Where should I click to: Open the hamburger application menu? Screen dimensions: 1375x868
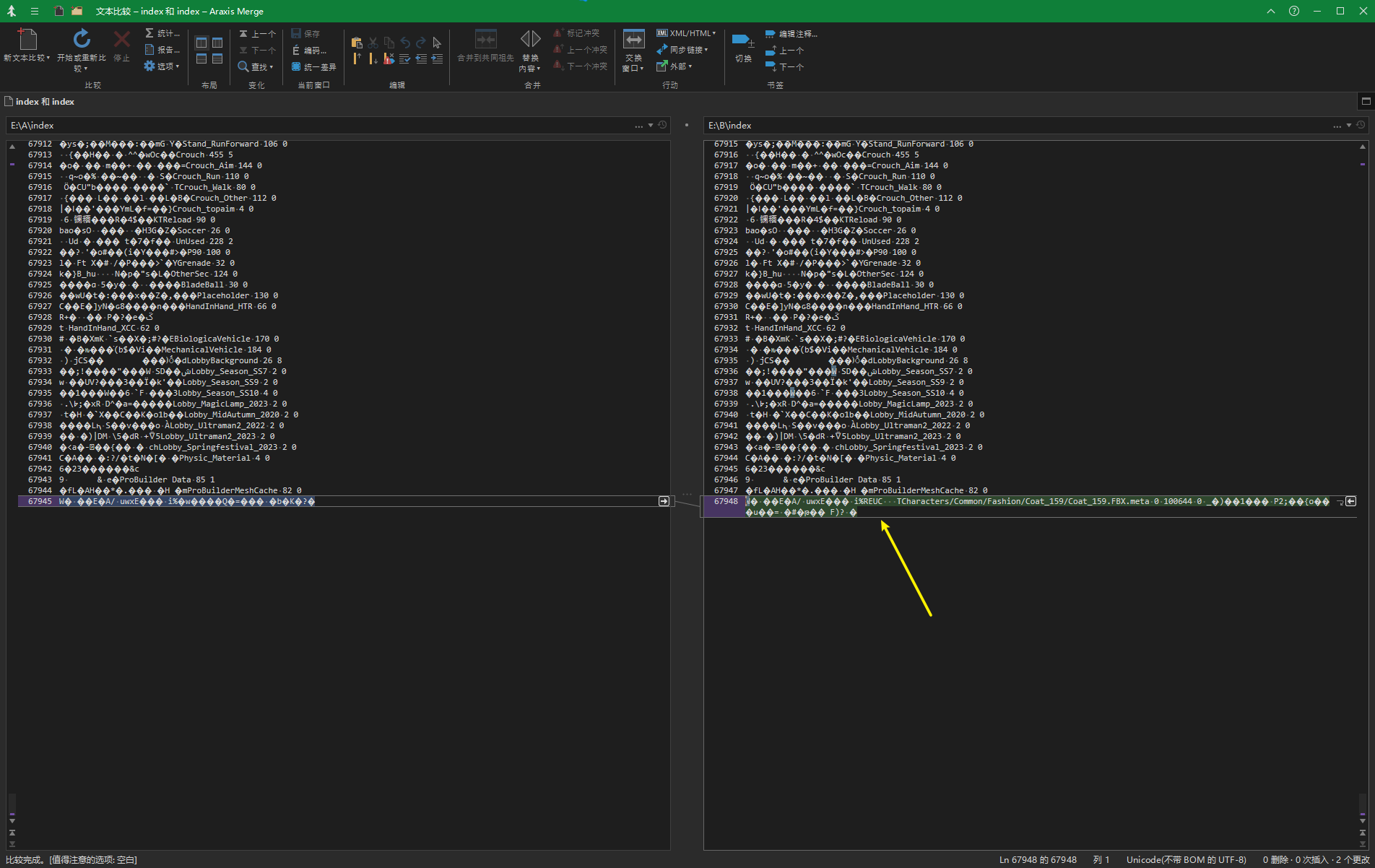point(35,12)
